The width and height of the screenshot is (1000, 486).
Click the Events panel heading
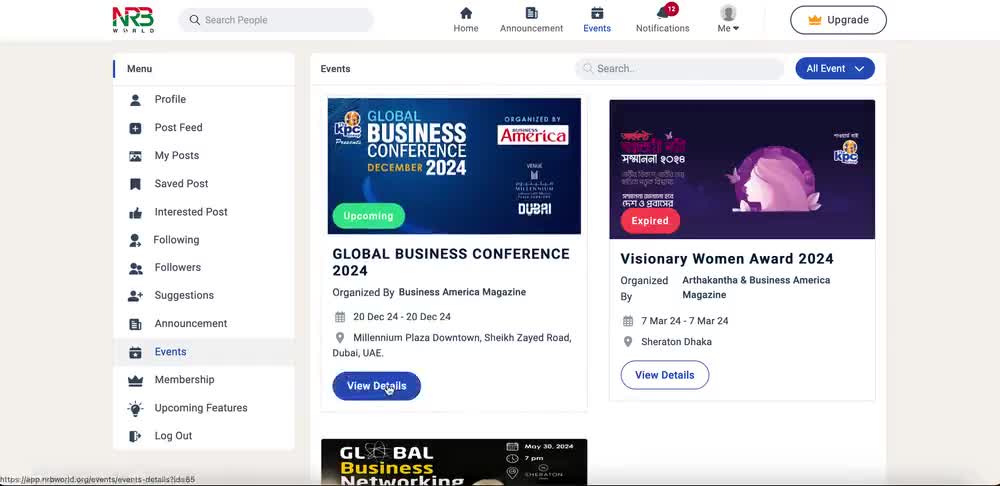point(335,69)
